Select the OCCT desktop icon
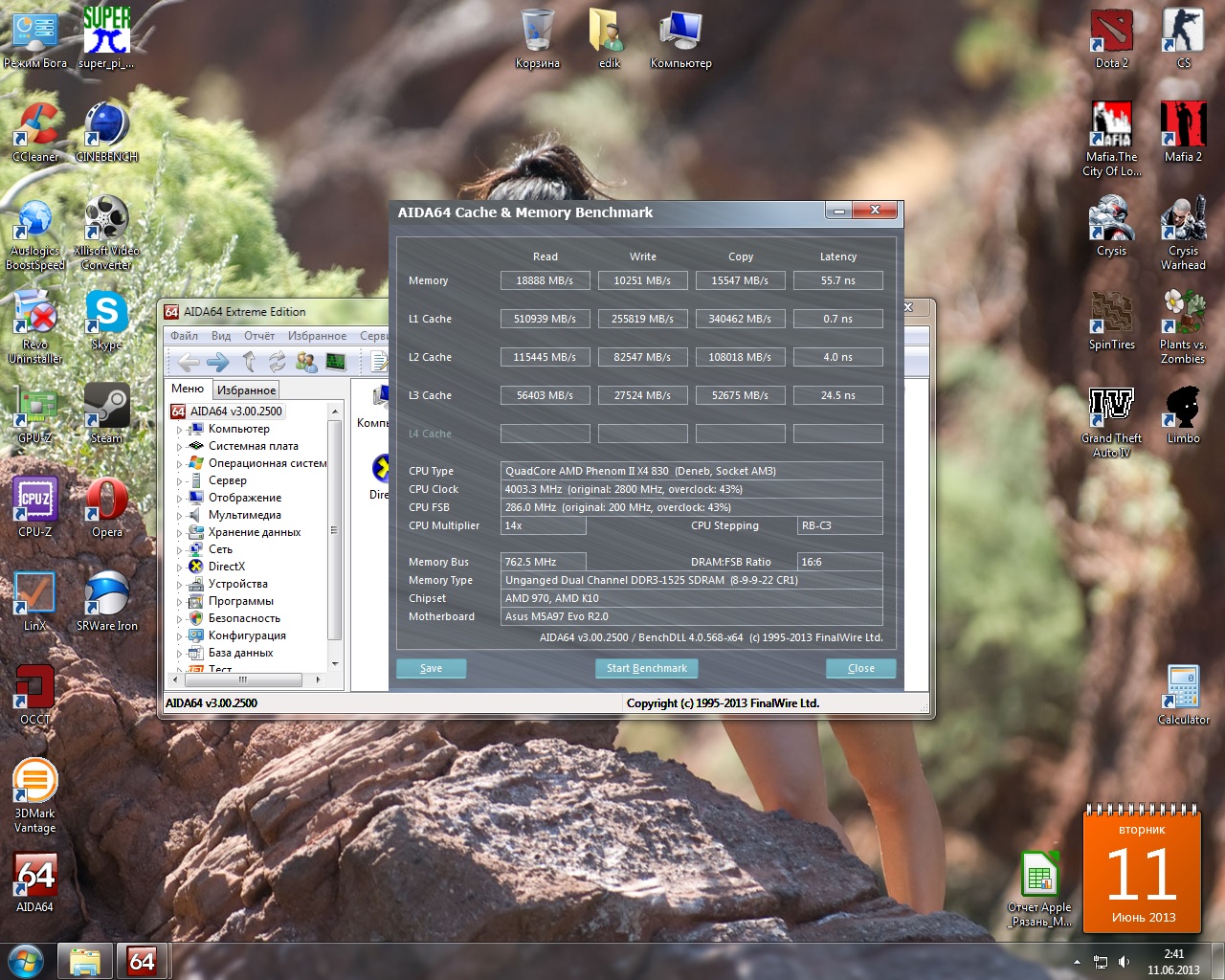This screenshot has width=1225, height=980. (35, 695)
